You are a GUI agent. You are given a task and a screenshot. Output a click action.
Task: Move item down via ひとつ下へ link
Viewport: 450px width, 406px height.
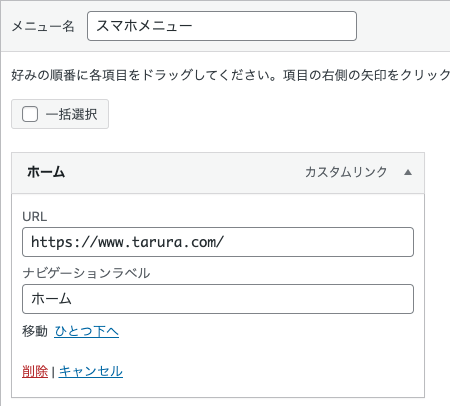87,331
